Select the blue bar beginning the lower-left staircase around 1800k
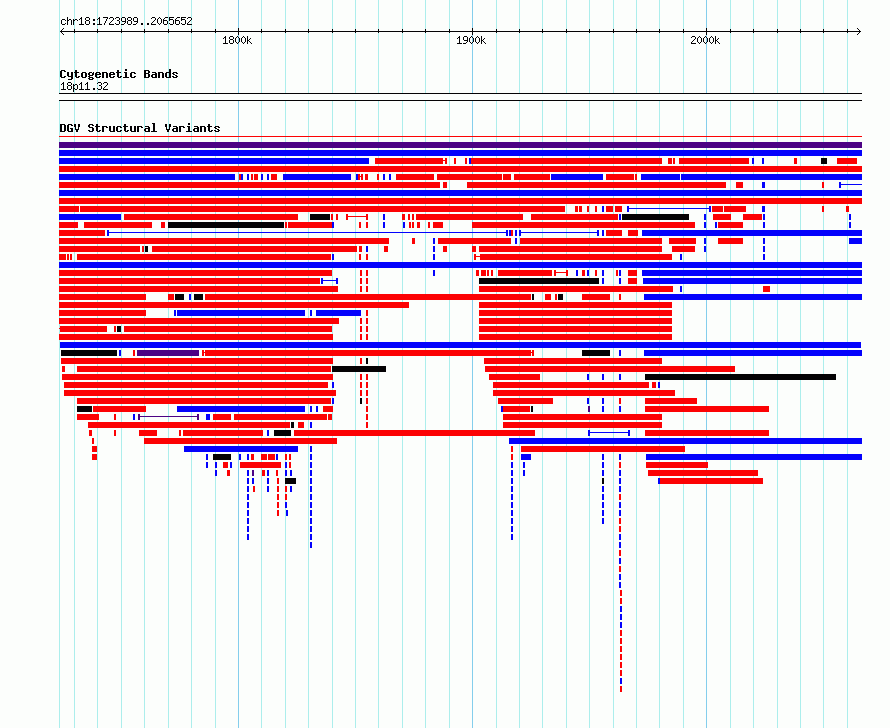 coord(241,449)
